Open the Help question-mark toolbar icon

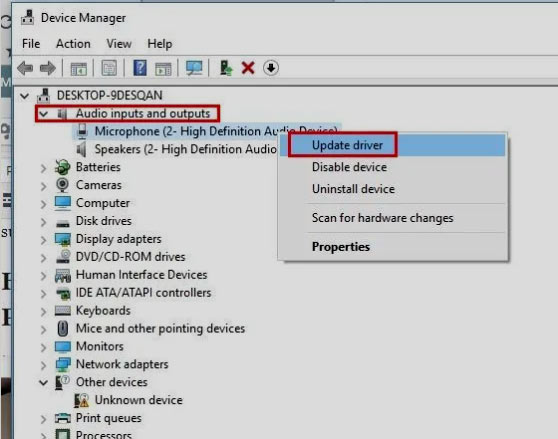click(x=140, y=68)
